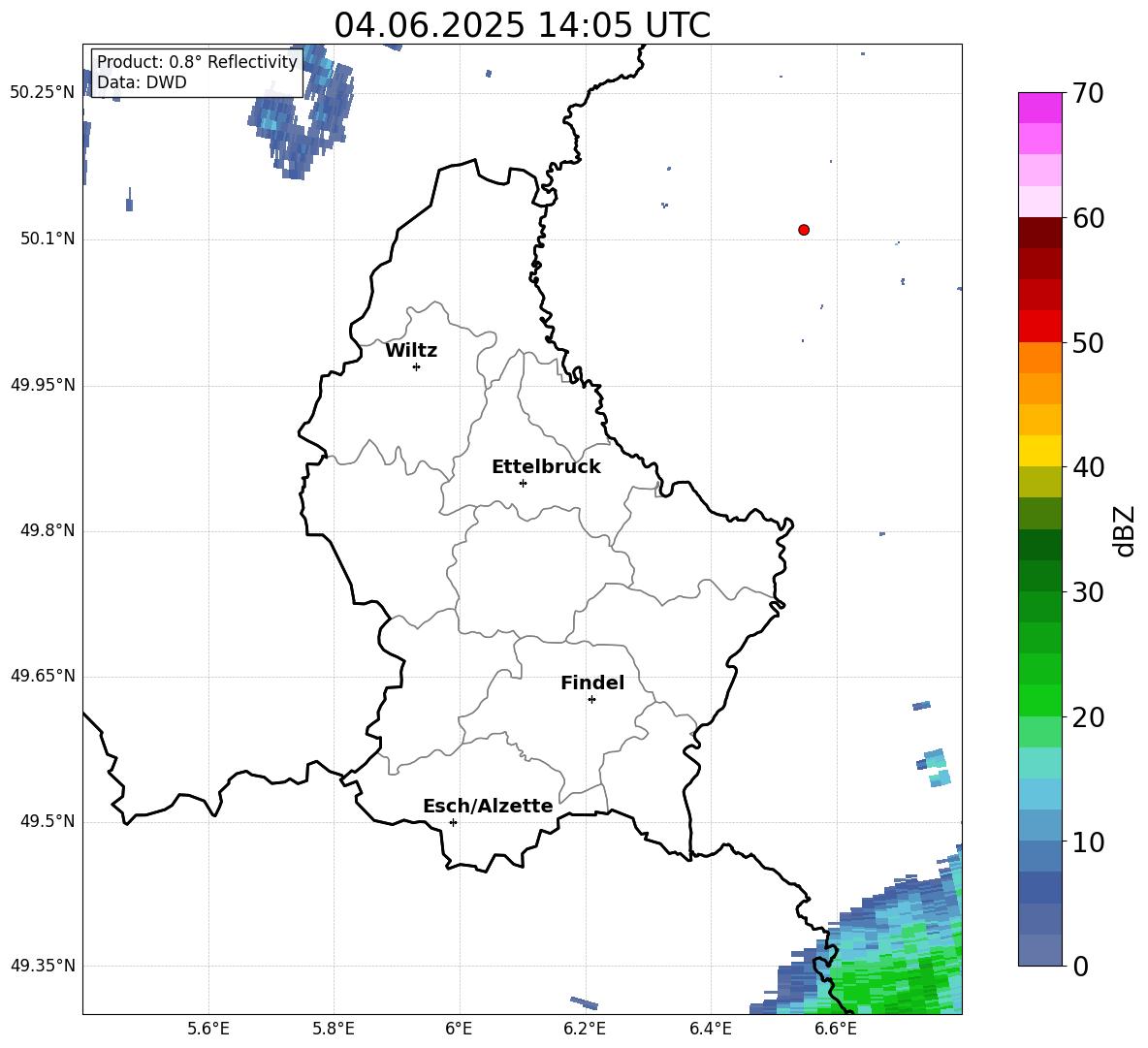Click the 49.95°N latitude label
The height and width of the screenshot is (1048, 1148).
[43, 385]
